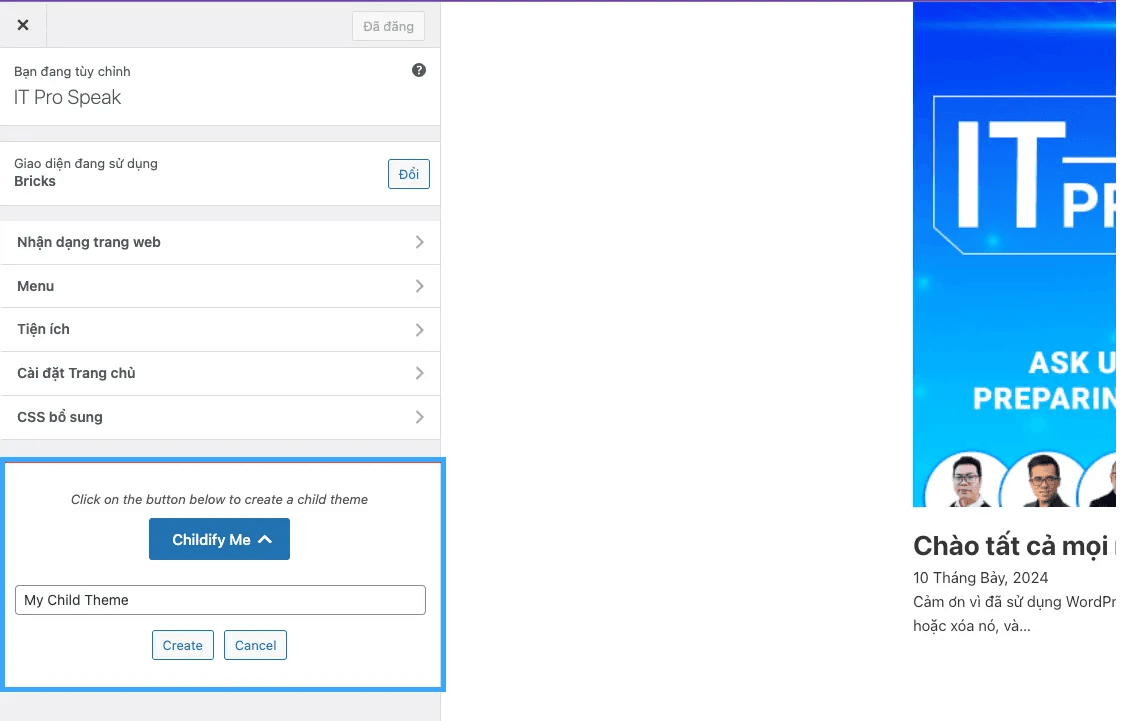Click the disabled Đã đăng publish button
The image size is (1121, 721).
pos(388,26)
